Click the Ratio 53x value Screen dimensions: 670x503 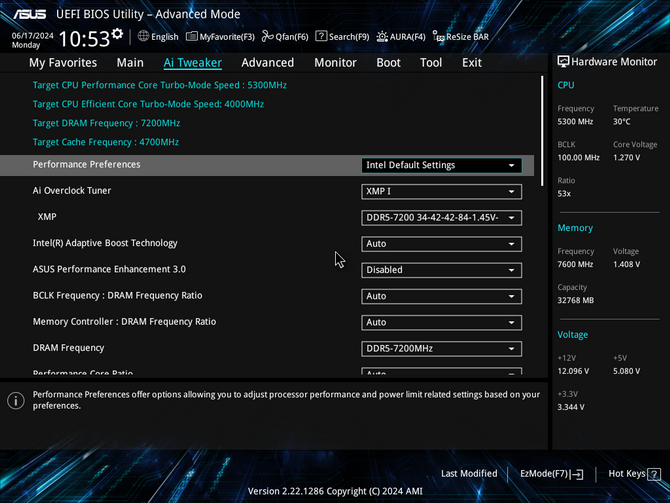coord(564,194)
